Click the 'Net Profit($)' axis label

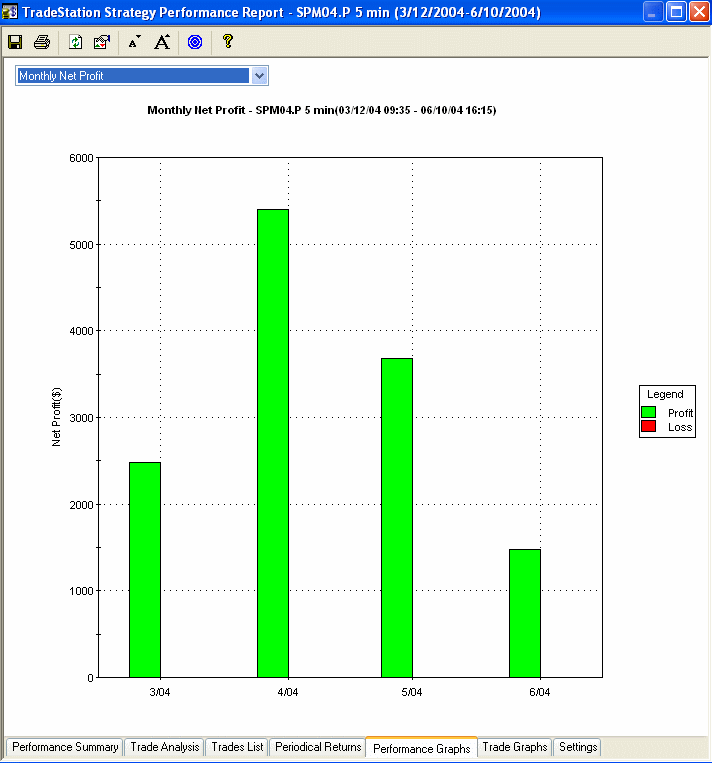(56, 417)
